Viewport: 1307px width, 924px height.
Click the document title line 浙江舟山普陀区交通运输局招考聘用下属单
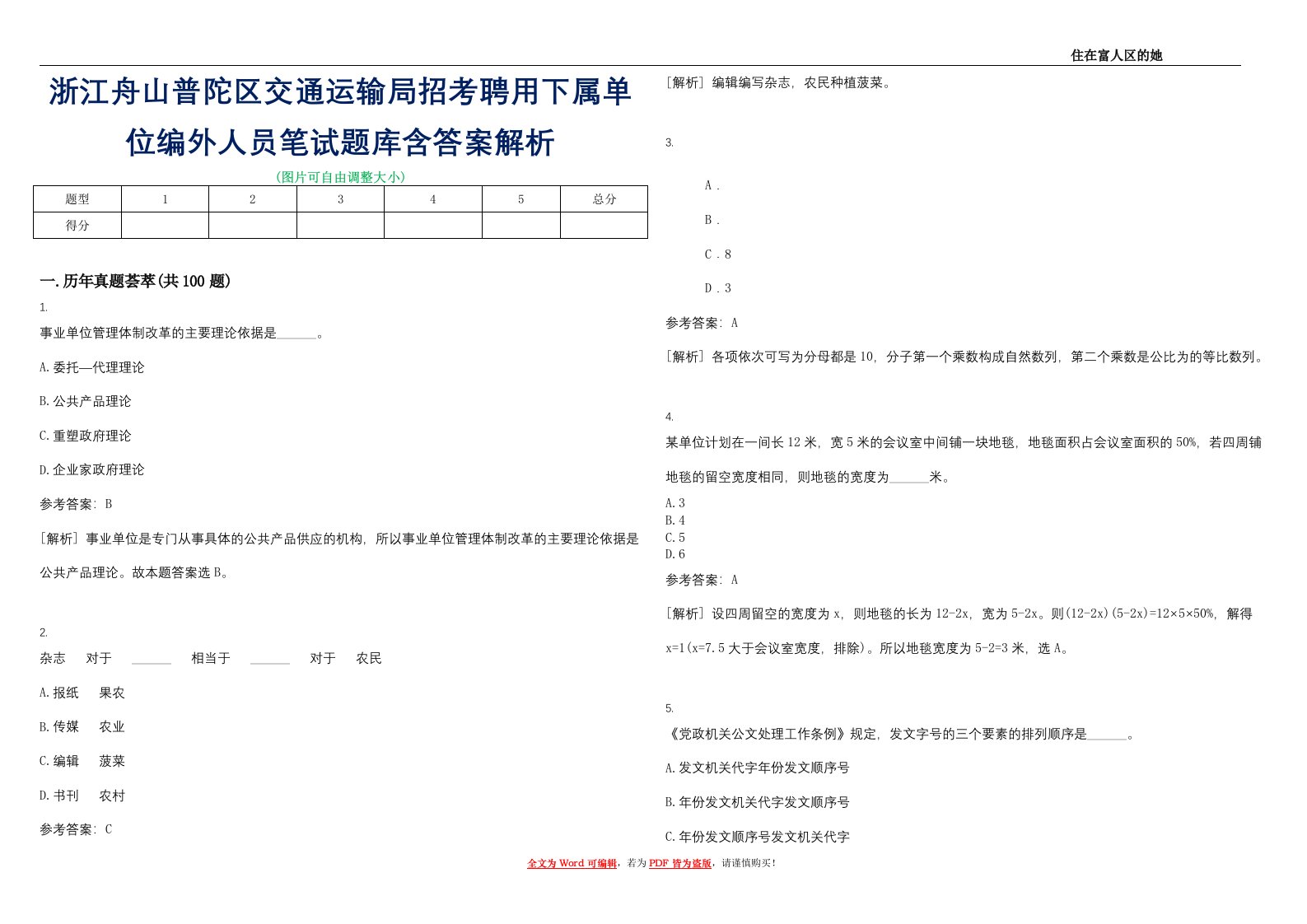click(340, 92)
